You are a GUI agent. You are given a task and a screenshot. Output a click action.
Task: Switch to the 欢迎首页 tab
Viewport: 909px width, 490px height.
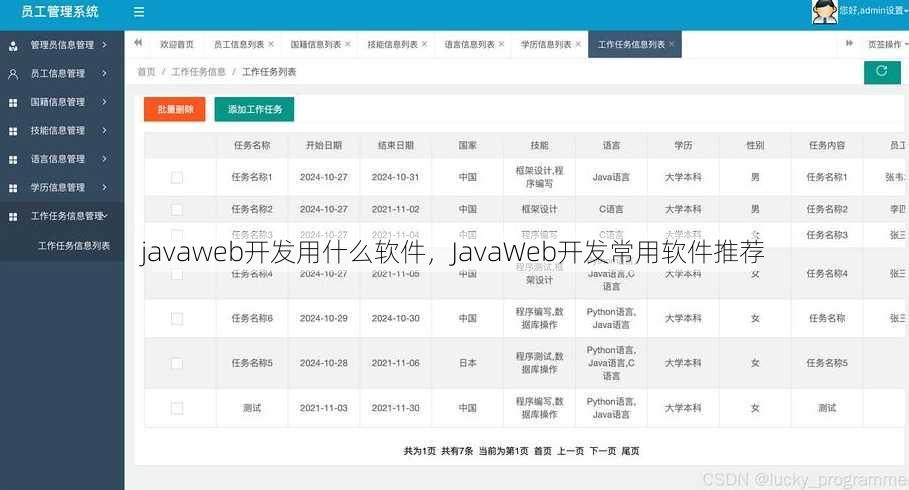[177, 44]
